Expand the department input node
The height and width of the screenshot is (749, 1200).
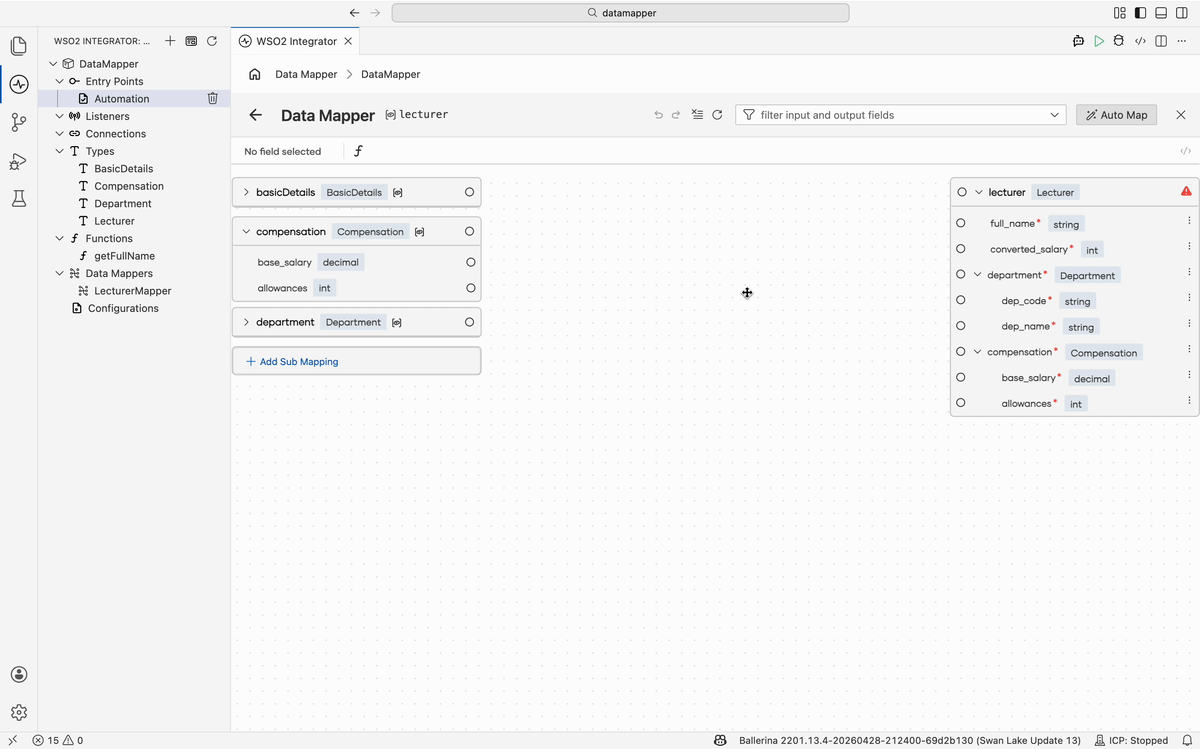click(x=246, y=322)
